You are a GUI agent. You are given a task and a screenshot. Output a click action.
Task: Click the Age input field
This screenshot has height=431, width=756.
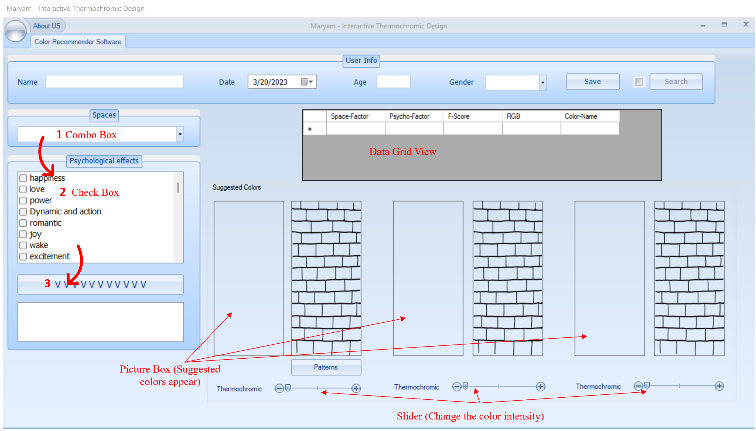(393, 81)
